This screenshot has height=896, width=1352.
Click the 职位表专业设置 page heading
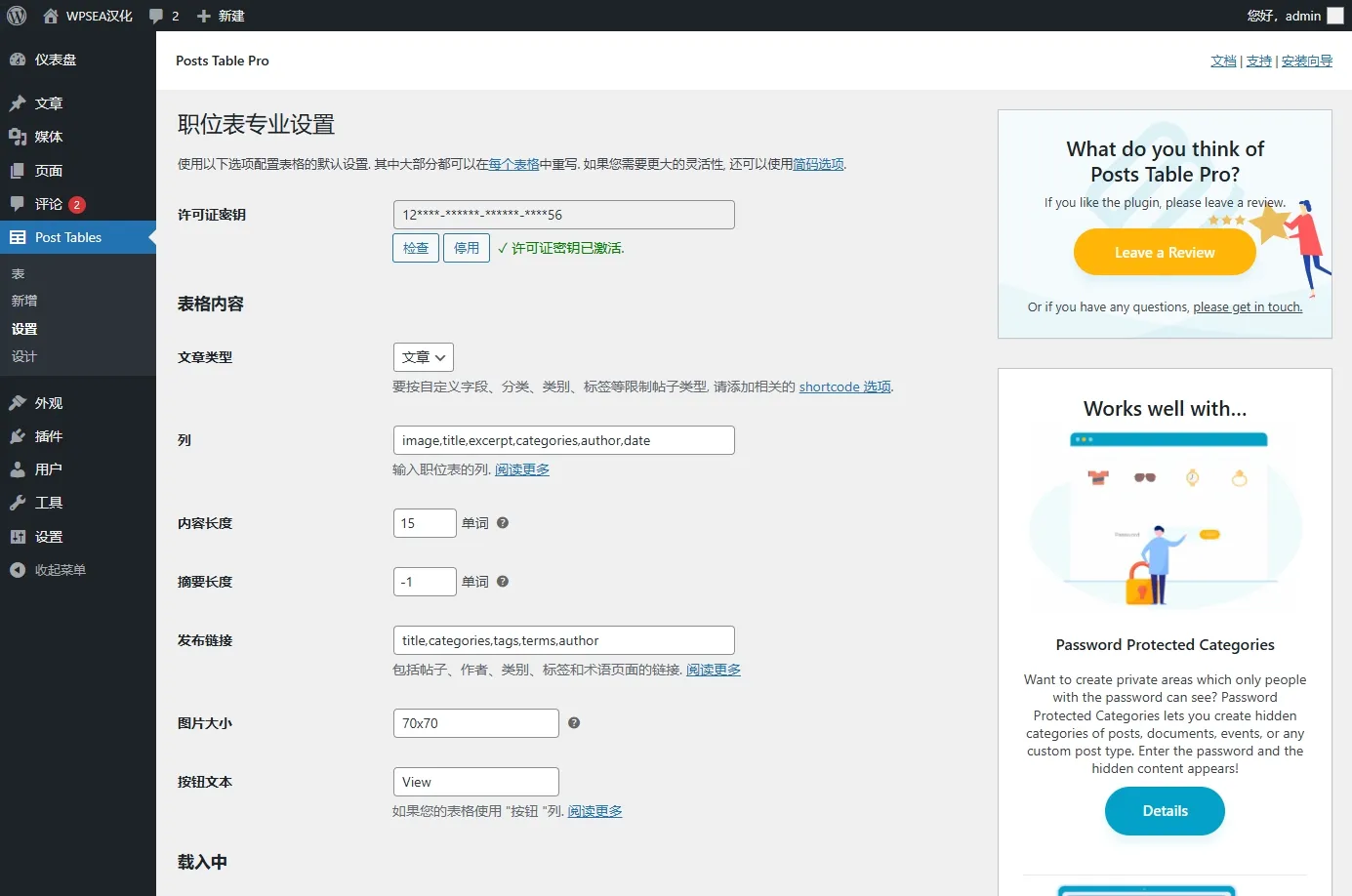(256, 124)
